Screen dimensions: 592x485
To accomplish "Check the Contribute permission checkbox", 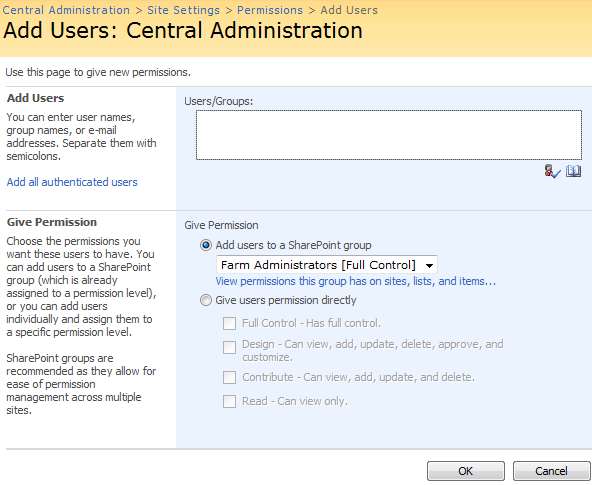I will point(229,377).
